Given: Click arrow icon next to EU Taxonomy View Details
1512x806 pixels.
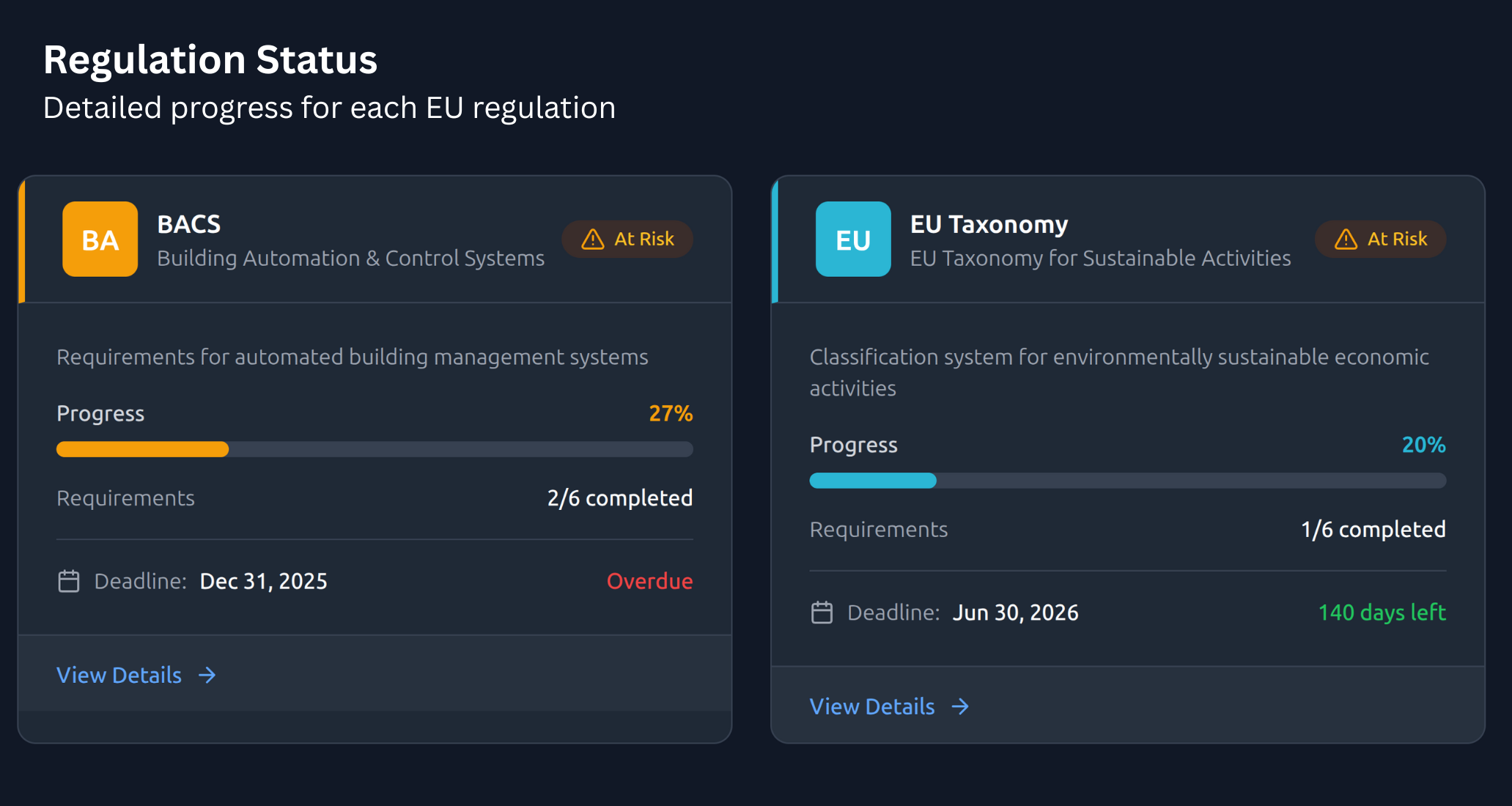Looking at the screenshot, I should coord(960,706).
